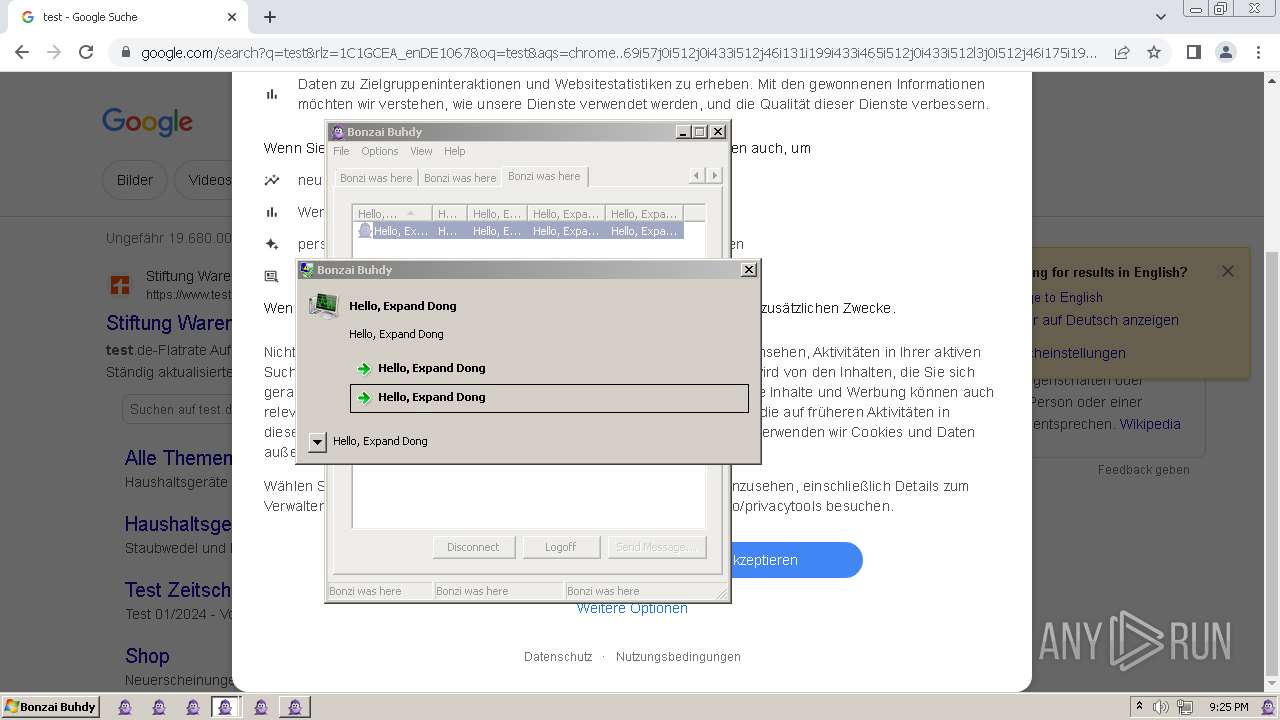Reload the Google search page
Viewport: 1280px width, 720px height.
[86, 52]
